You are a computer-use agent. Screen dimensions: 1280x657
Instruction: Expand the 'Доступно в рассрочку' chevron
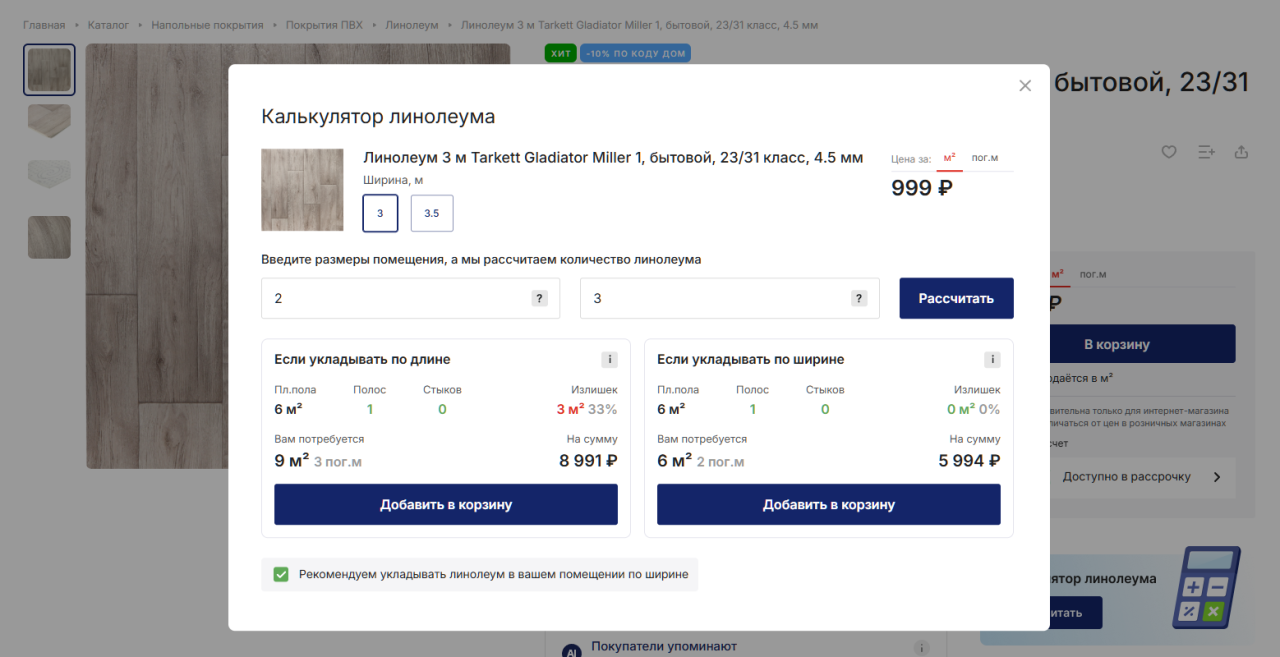[1217, 477]
